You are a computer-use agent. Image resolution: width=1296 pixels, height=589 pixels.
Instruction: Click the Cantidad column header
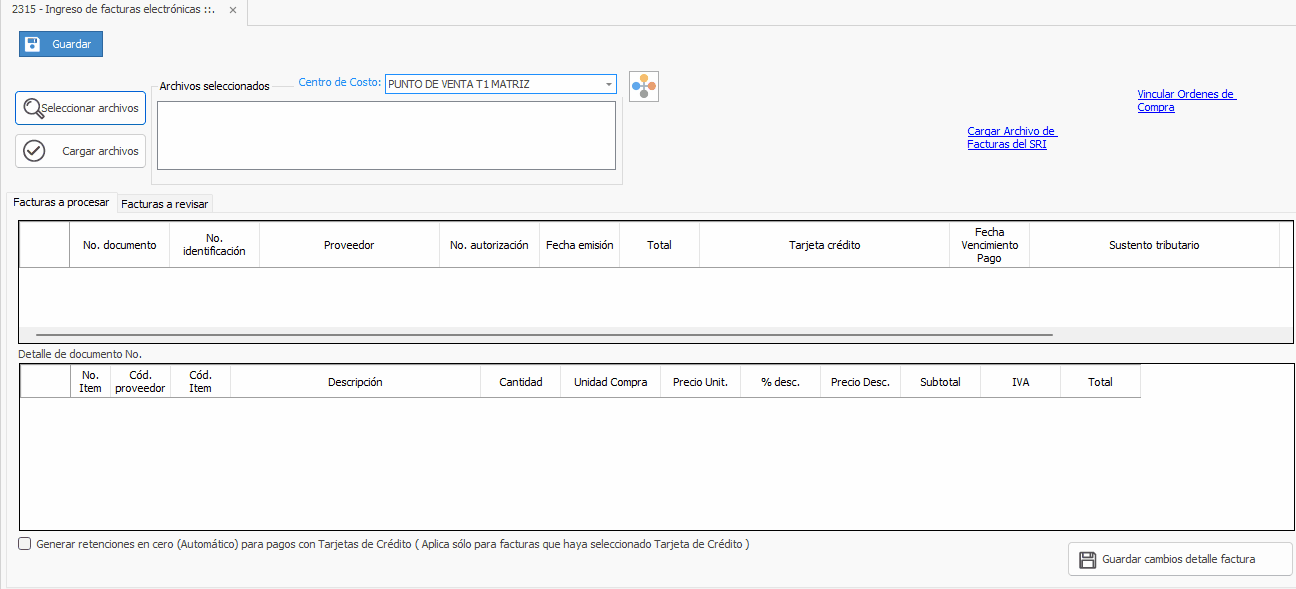520,382
